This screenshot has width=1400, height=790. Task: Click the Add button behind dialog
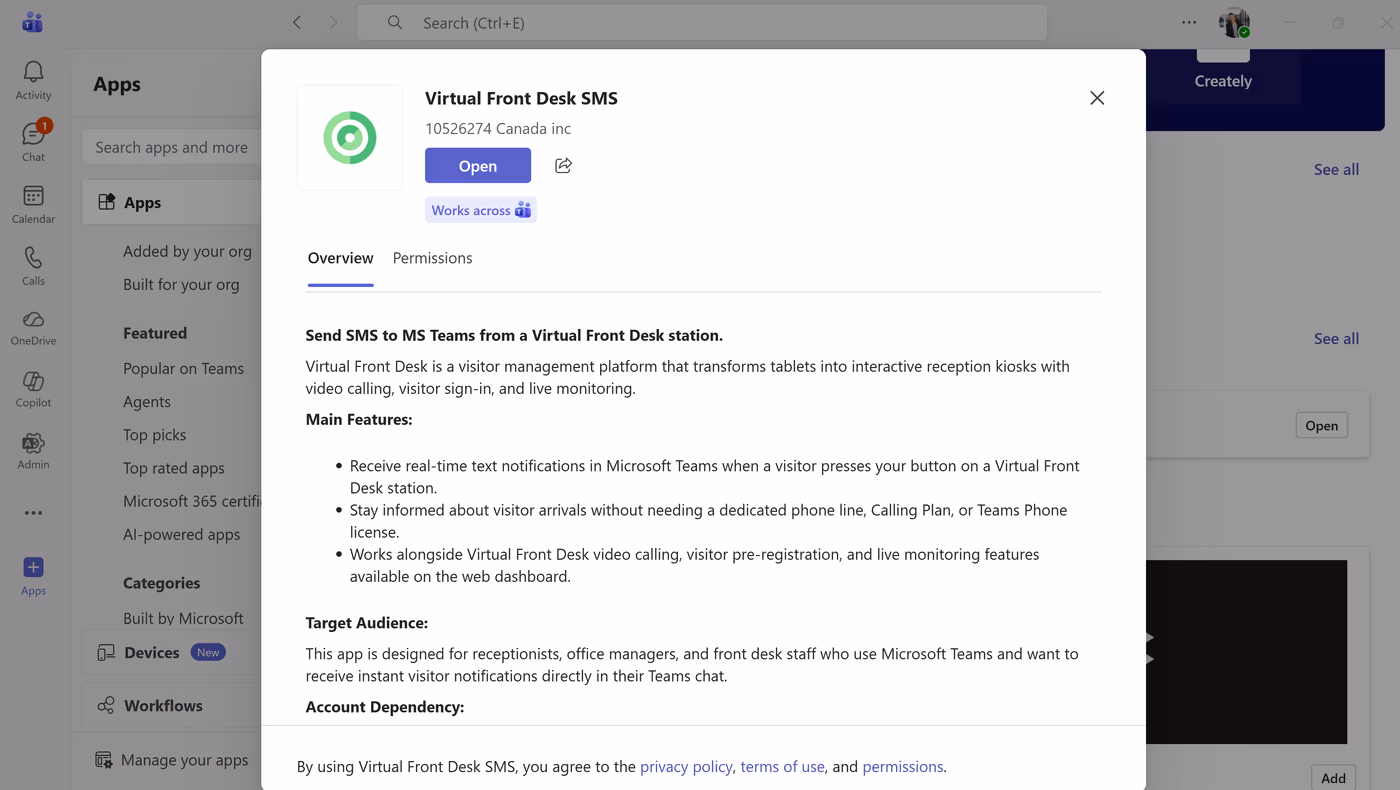point(1333,777)
